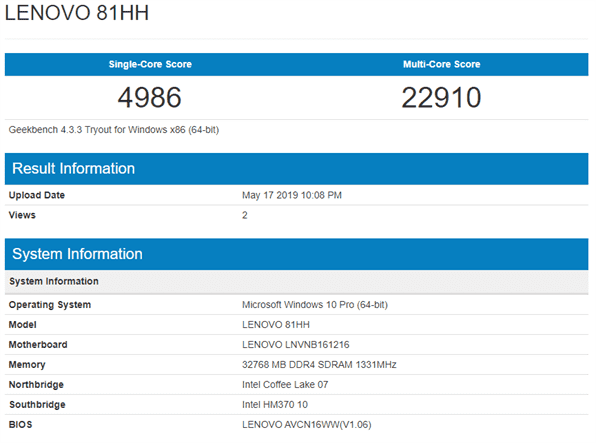Click the System Information blue section header
596x443 pixels.
(296, 254)
